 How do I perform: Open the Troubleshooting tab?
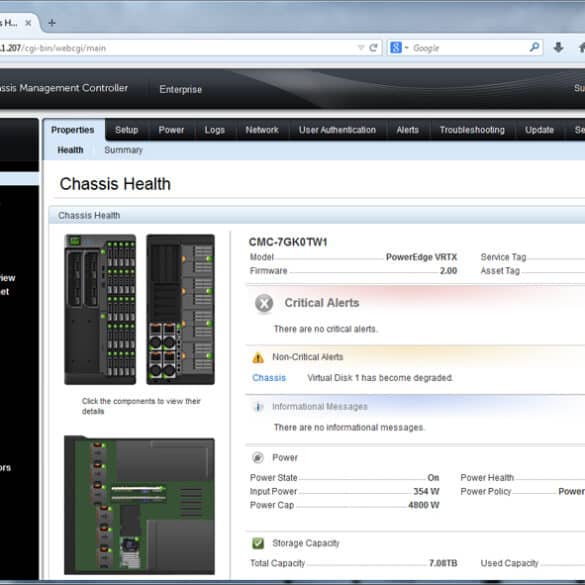tap(472, 130)
